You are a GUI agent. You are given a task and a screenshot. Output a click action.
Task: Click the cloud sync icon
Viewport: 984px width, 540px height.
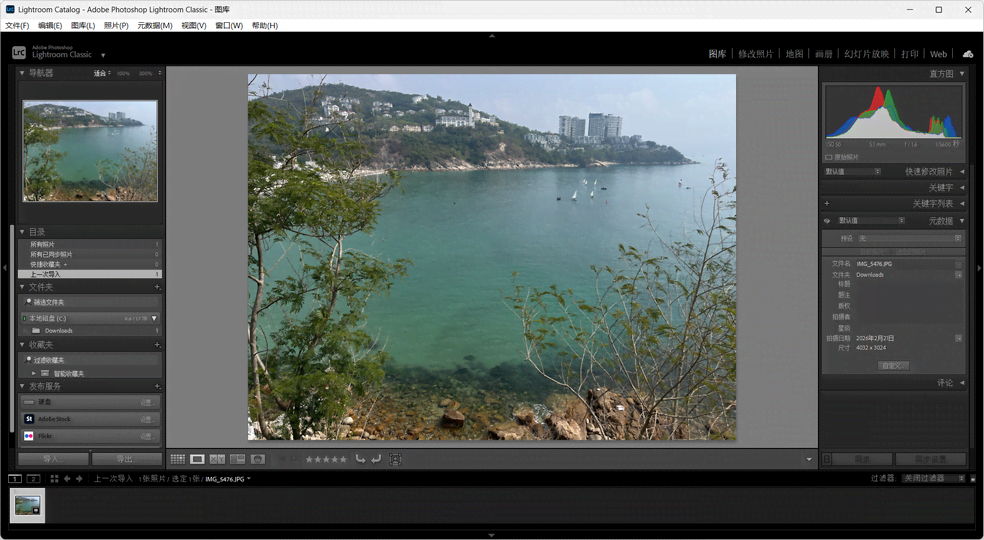point(967,54)
